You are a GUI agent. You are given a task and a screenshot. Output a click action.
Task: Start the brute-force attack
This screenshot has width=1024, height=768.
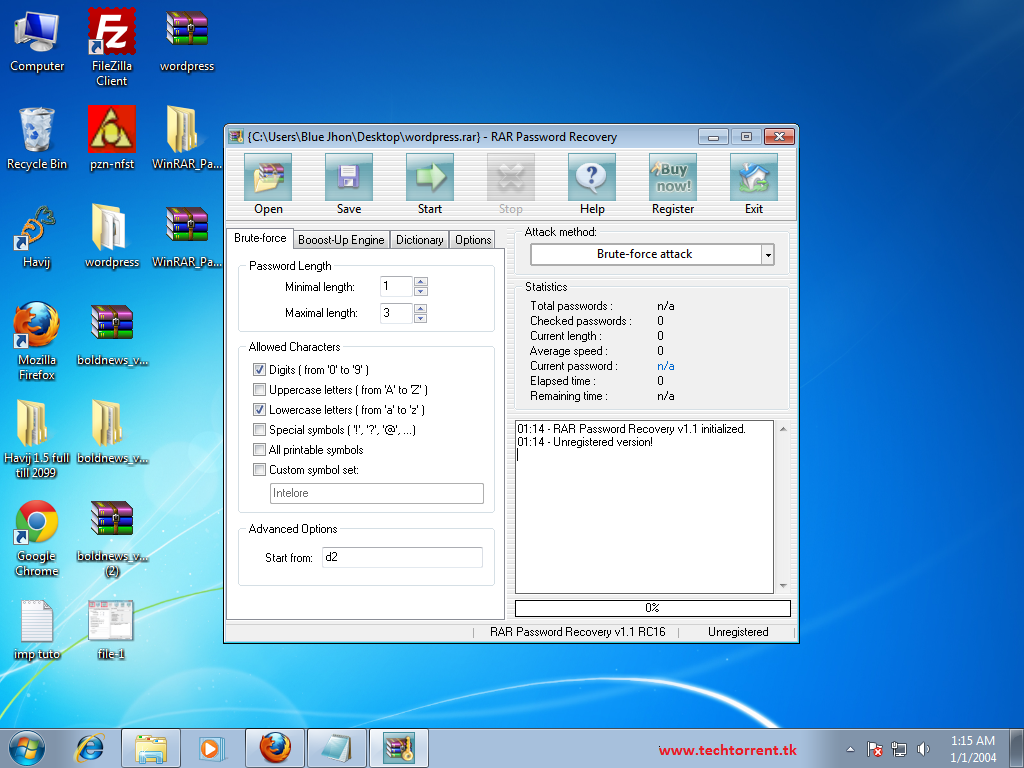pyautogui.click(x=429, y=182)
